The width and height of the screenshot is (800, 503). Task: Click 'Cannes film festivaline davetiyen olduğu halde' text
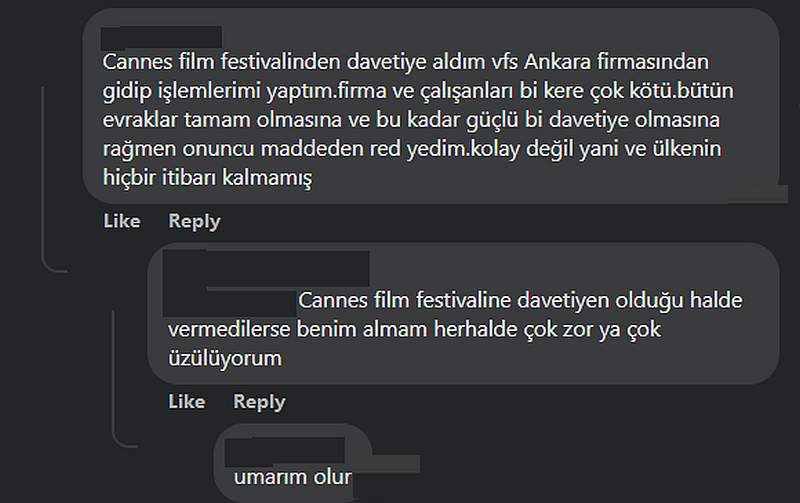[x=520, y=300]
